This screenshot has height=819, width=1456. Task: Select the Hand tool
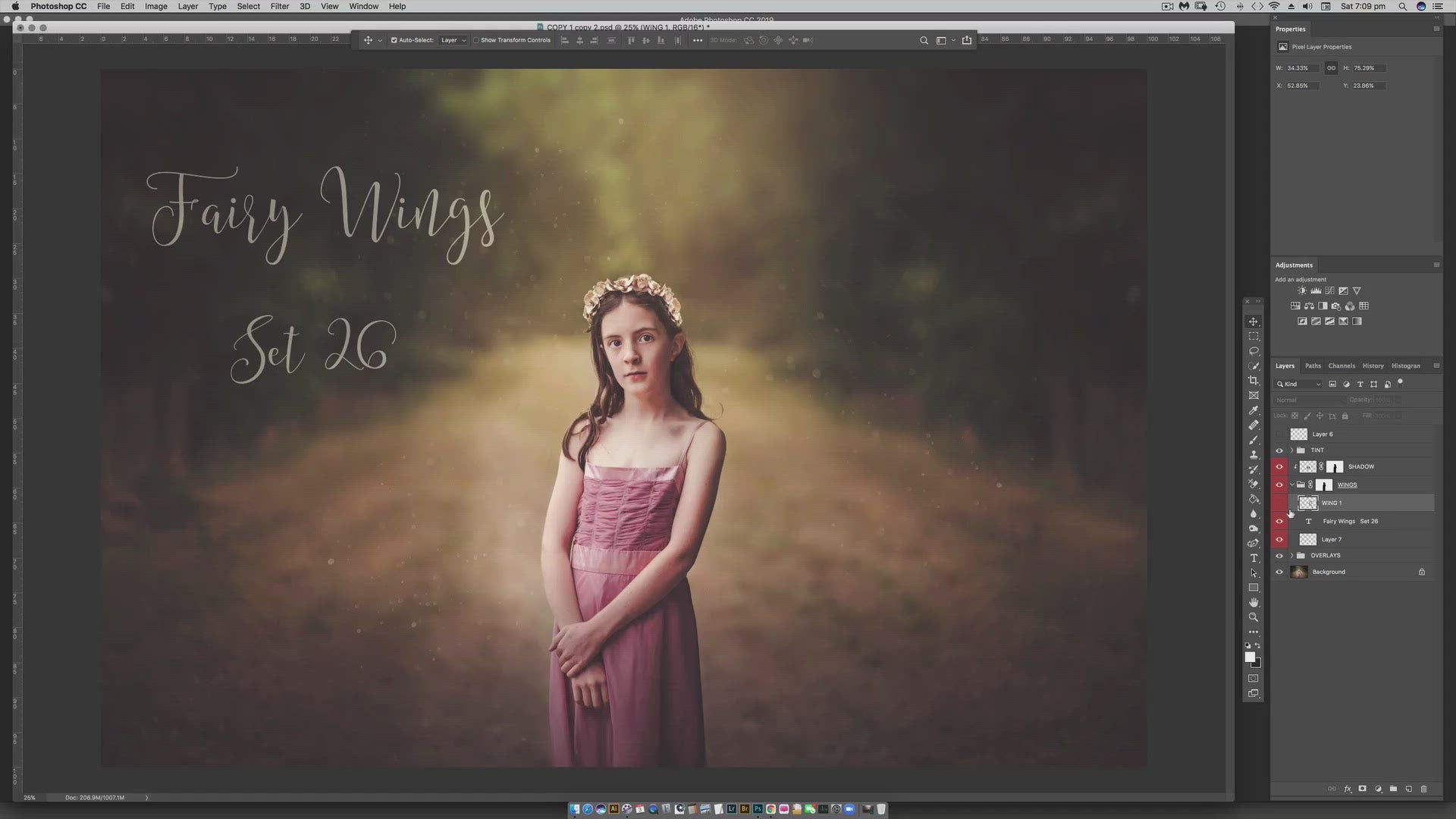pyautogui.click(x=1254, y=602)
